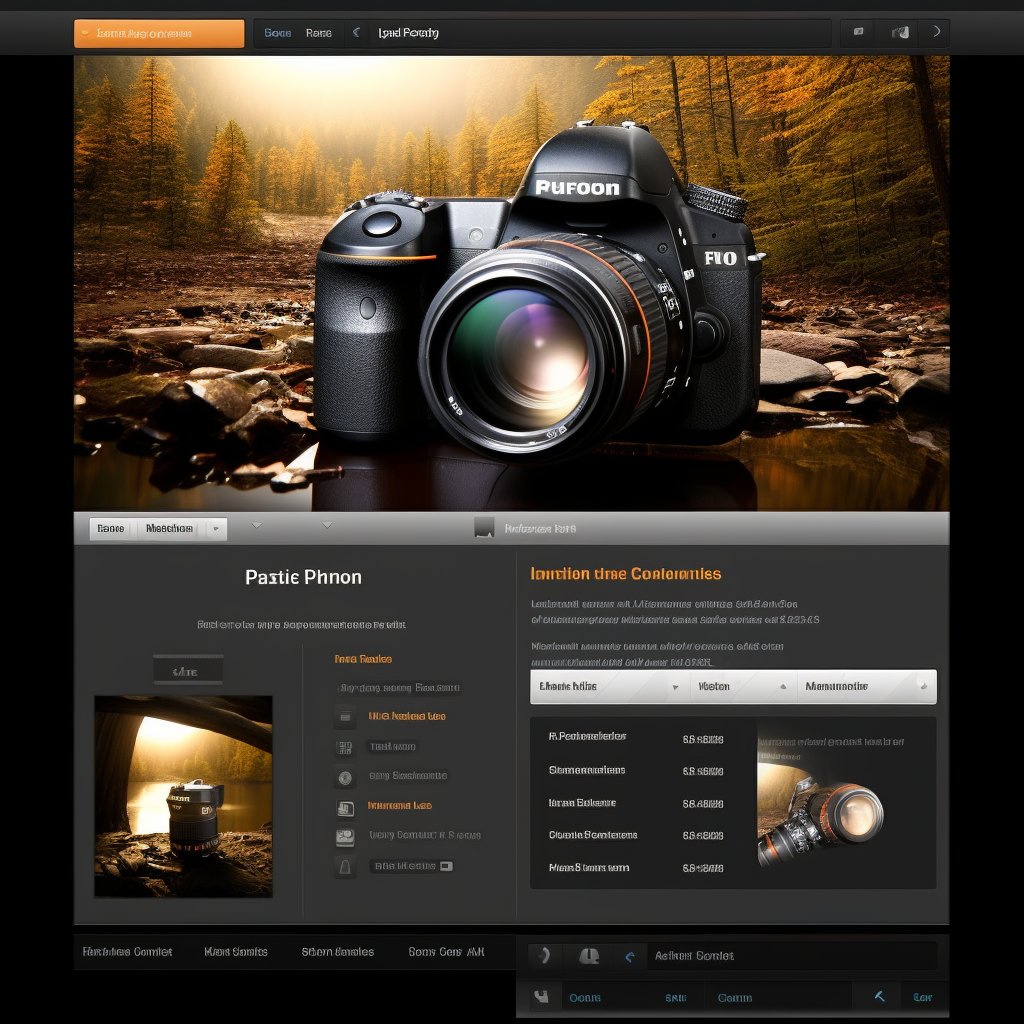1024x1024 pixels.
Task: Click the dark icon in the gray toolbar center
Action: [x=484, y=528]
